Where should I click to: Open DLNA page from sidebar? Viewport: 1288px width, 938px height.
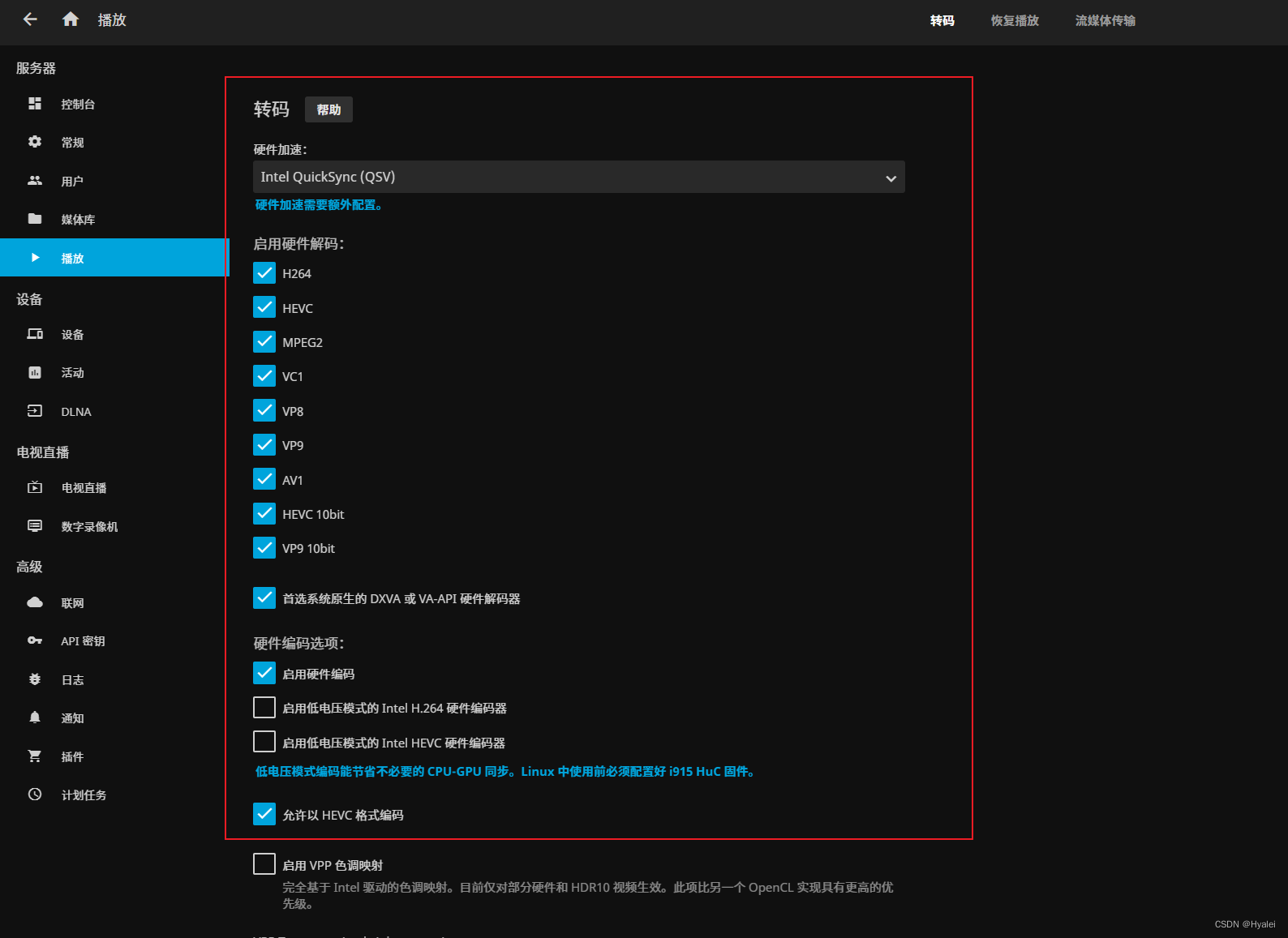[114, 411]
